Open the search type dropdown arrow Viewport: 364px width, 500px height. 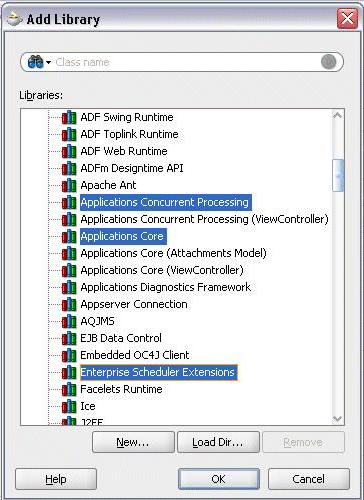point(48,62)
